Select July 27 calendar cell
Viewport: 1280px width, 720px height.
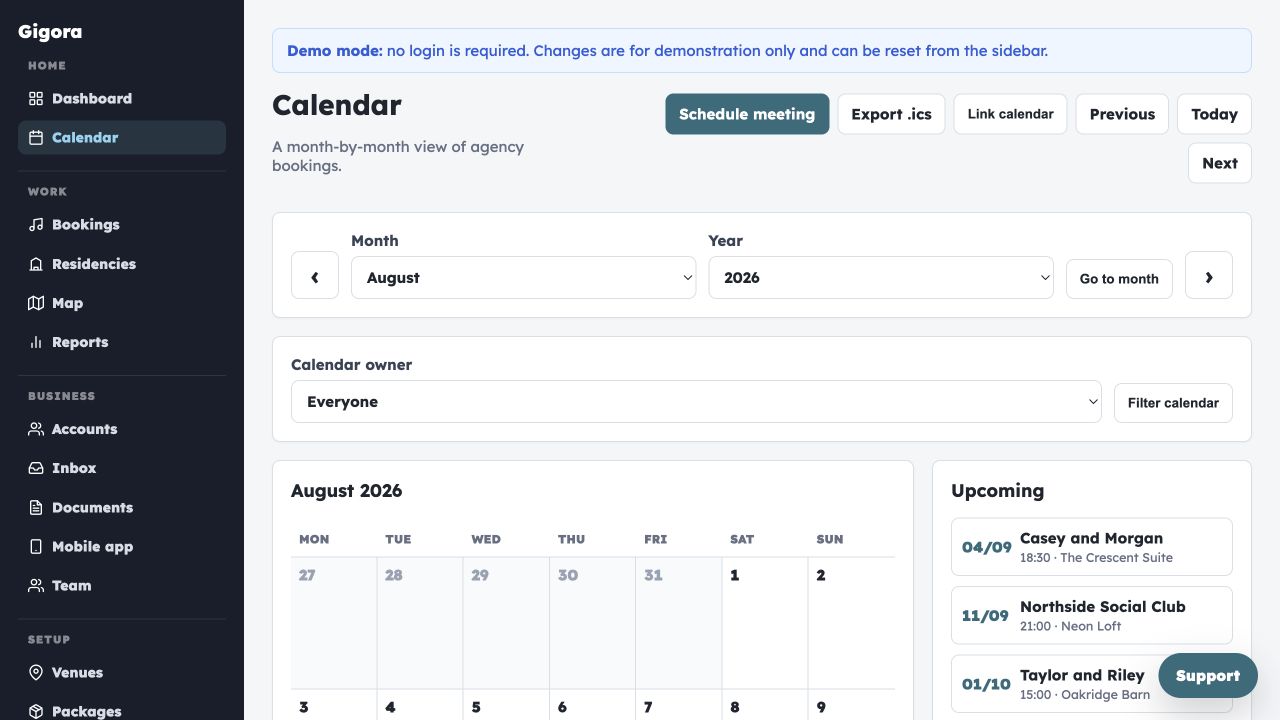(x=334, y=623)
